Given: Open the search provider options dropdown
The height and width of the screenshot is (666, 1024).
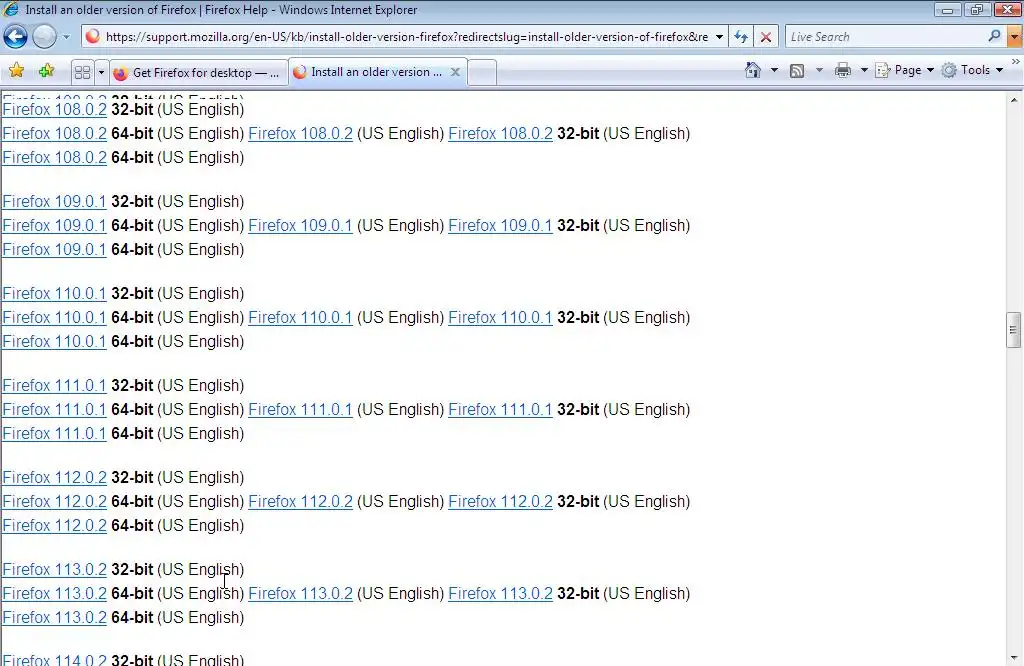Looking at the screenshot, I should (1015, 37).
